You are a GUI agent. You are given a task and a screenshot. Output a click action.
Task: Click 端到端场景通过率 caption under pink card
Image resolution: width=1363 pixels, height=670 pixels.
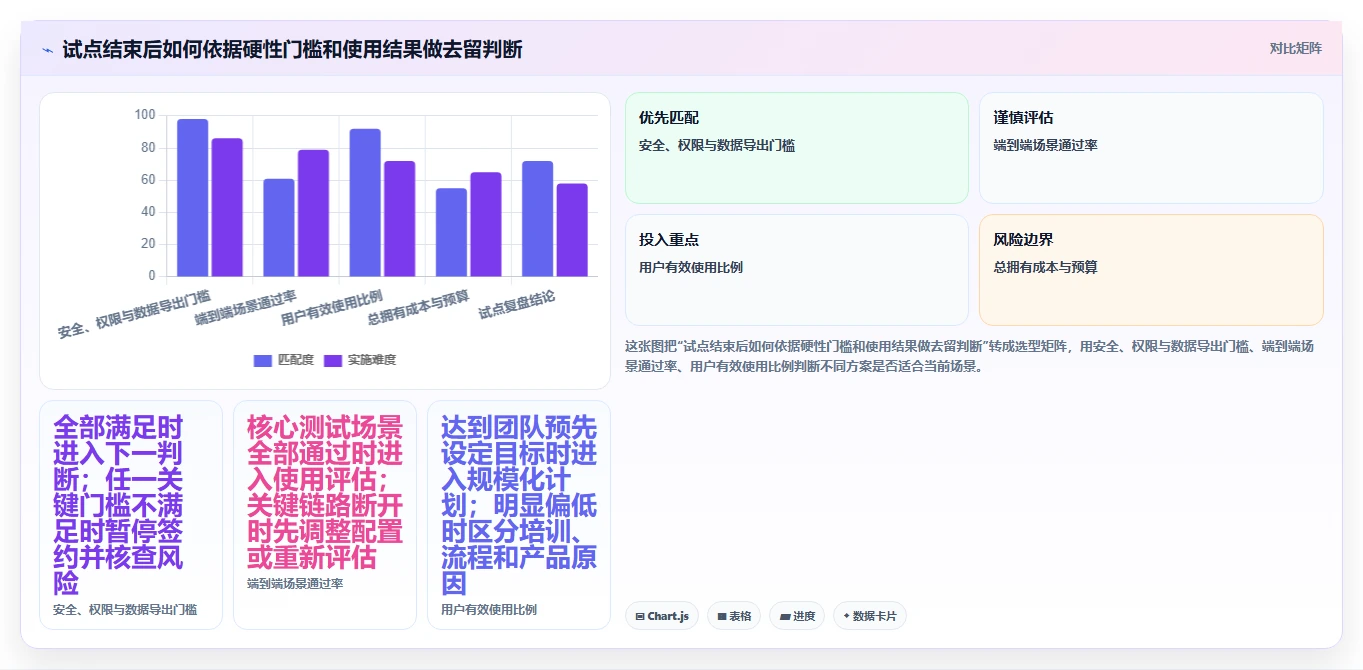coord(295,583)
